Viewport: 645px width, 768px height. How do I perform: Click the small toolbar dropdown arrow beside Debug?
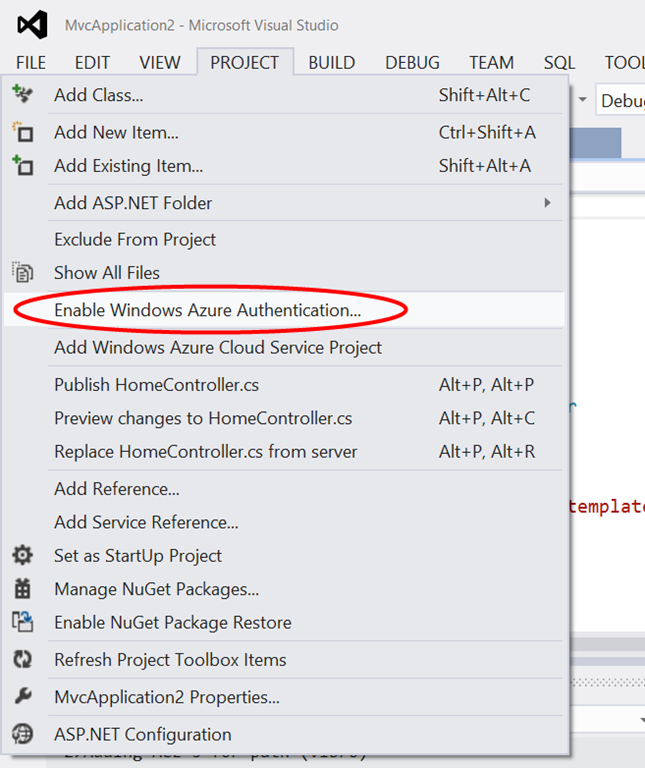tap(582, 99)
